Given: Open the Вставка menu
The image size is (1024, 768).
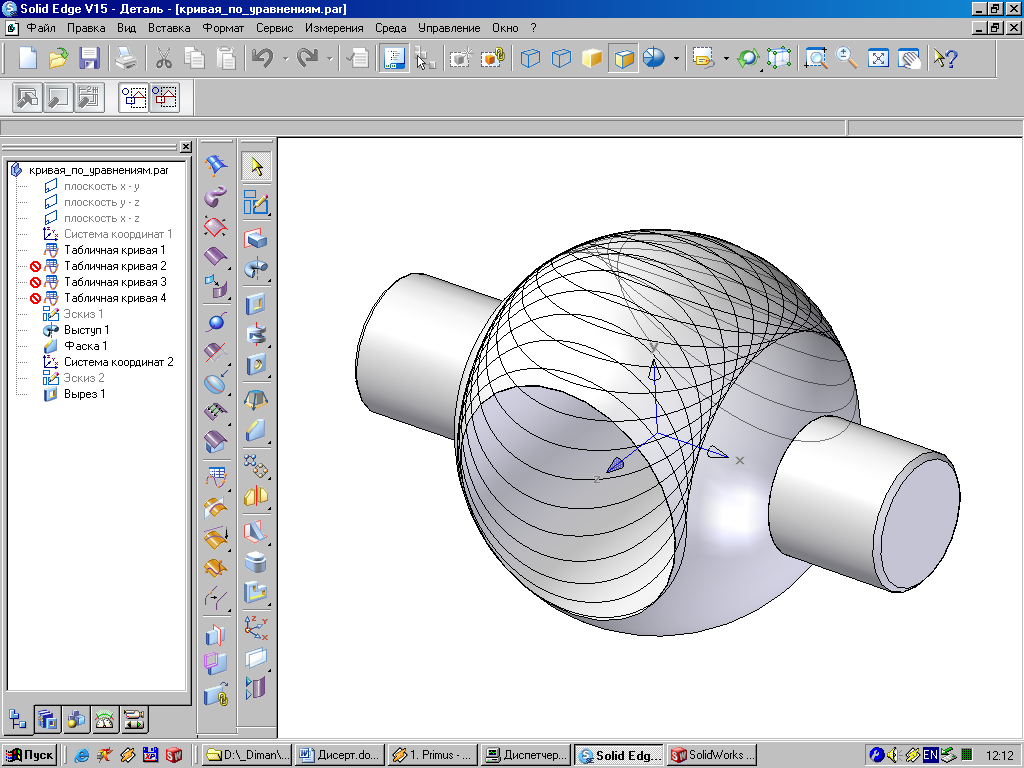Looking at the screenshot, I should [x=169, y=28].
